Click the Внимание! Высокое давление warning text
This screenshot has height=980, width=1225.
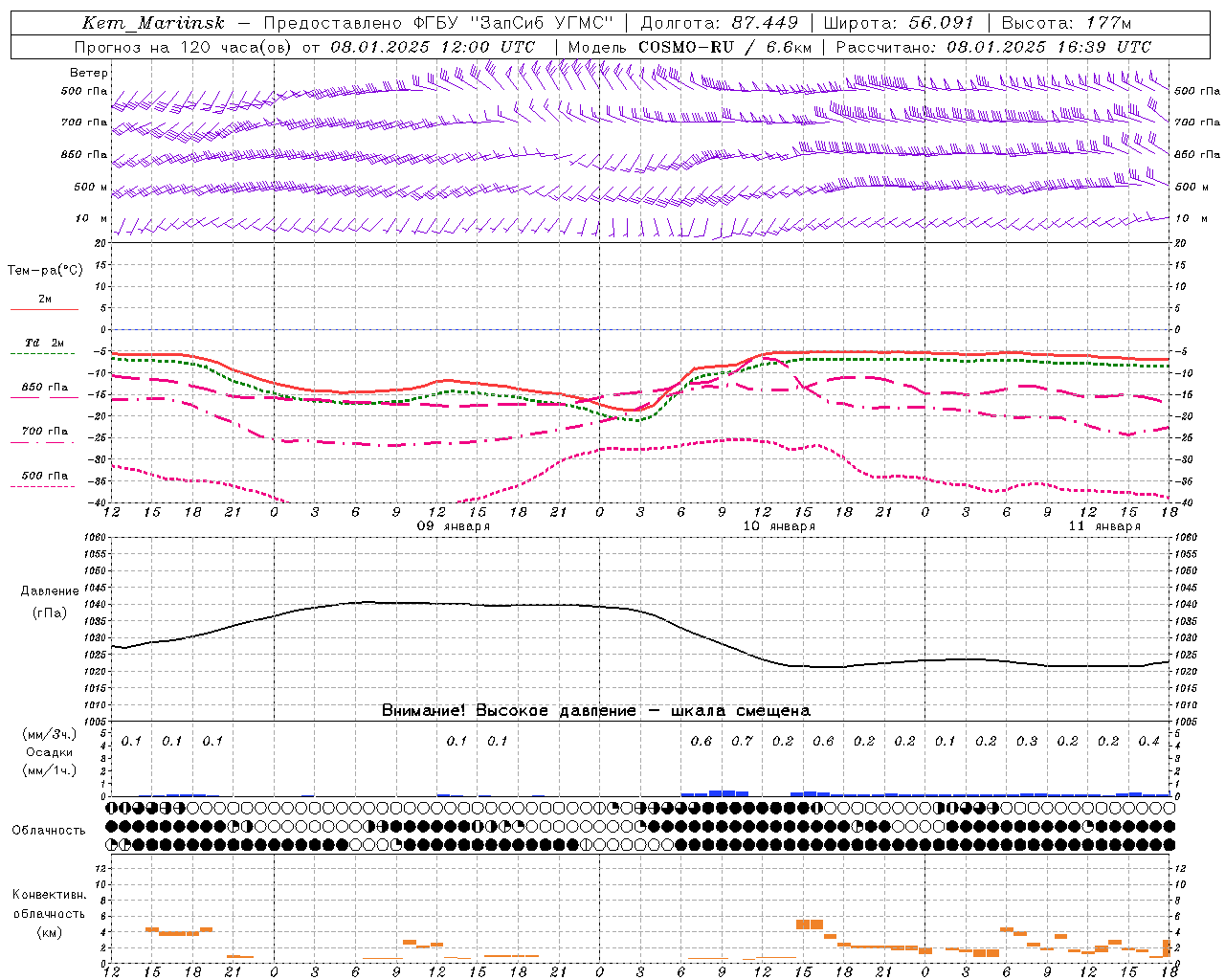pos(595,711)
